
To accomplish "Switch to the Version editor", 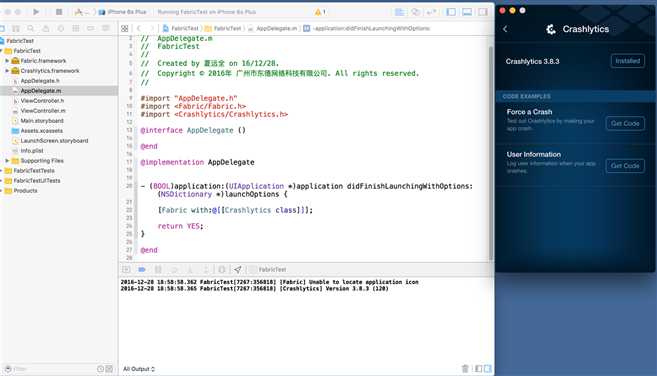I will click(x=431, y=12).
